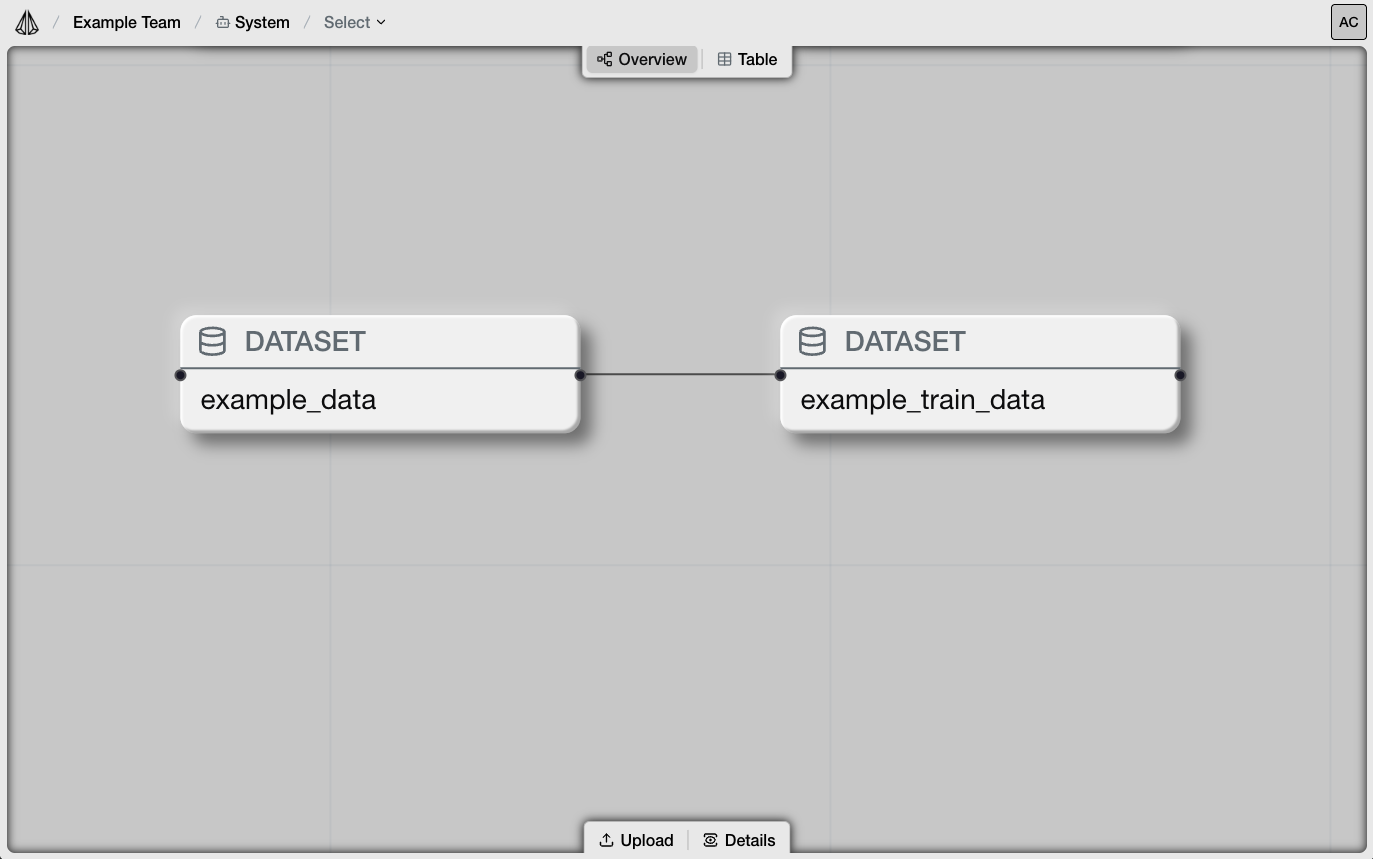Select the example_data dataset node
This screenshot has width=1373, height=859.
click(380, 399)
